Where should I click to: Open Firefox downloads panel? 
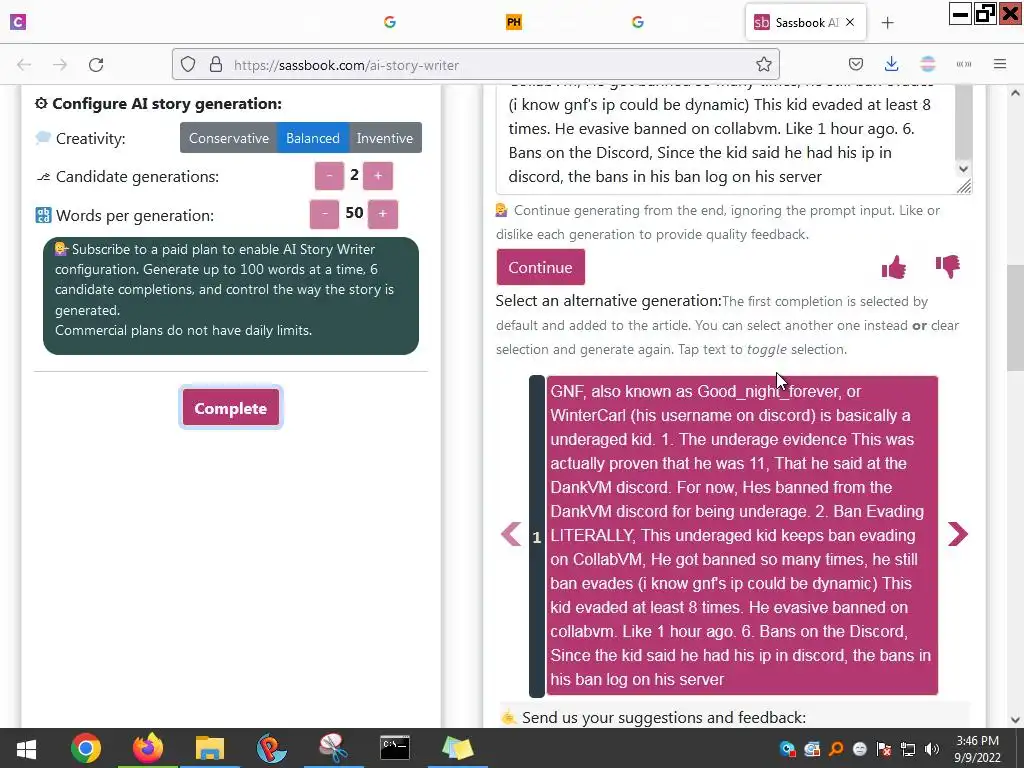click(x=891, y=64)
